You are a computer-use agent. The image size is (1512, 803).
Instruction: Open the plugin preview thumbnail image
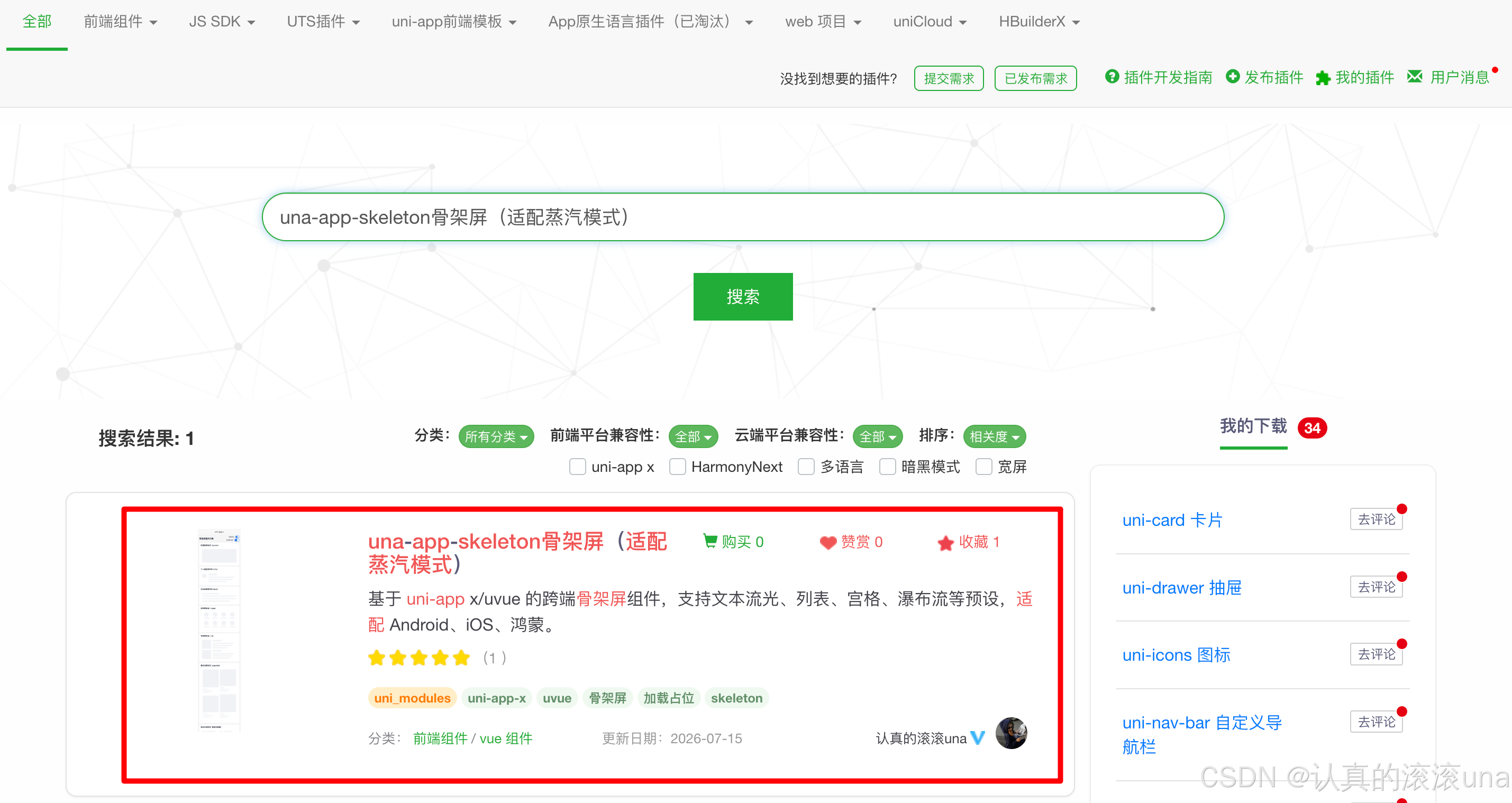220,630
